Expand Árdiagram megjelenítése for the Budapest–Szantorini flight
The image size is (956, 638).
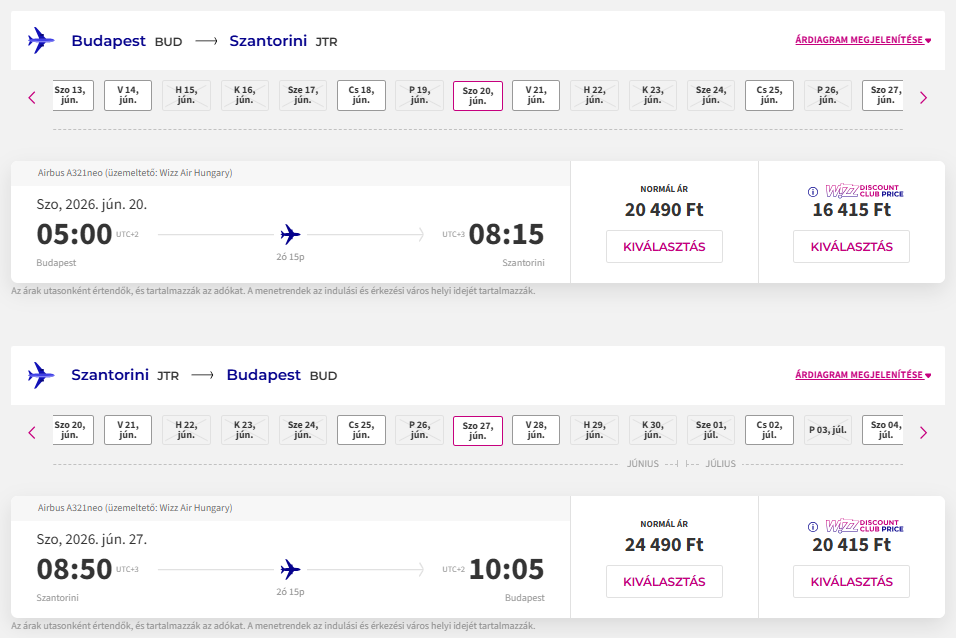(x=862, y=40)
